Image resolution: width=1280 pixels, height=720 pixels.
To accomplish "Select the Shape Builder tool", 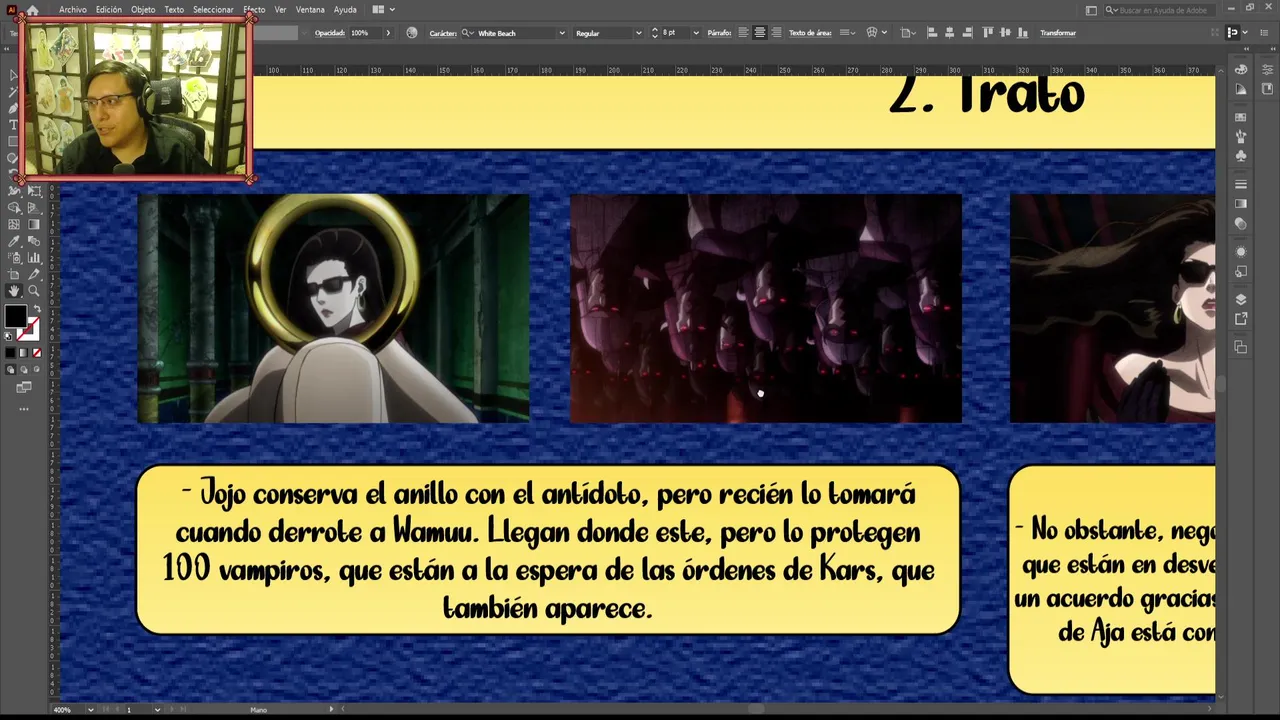I will 14,208.
